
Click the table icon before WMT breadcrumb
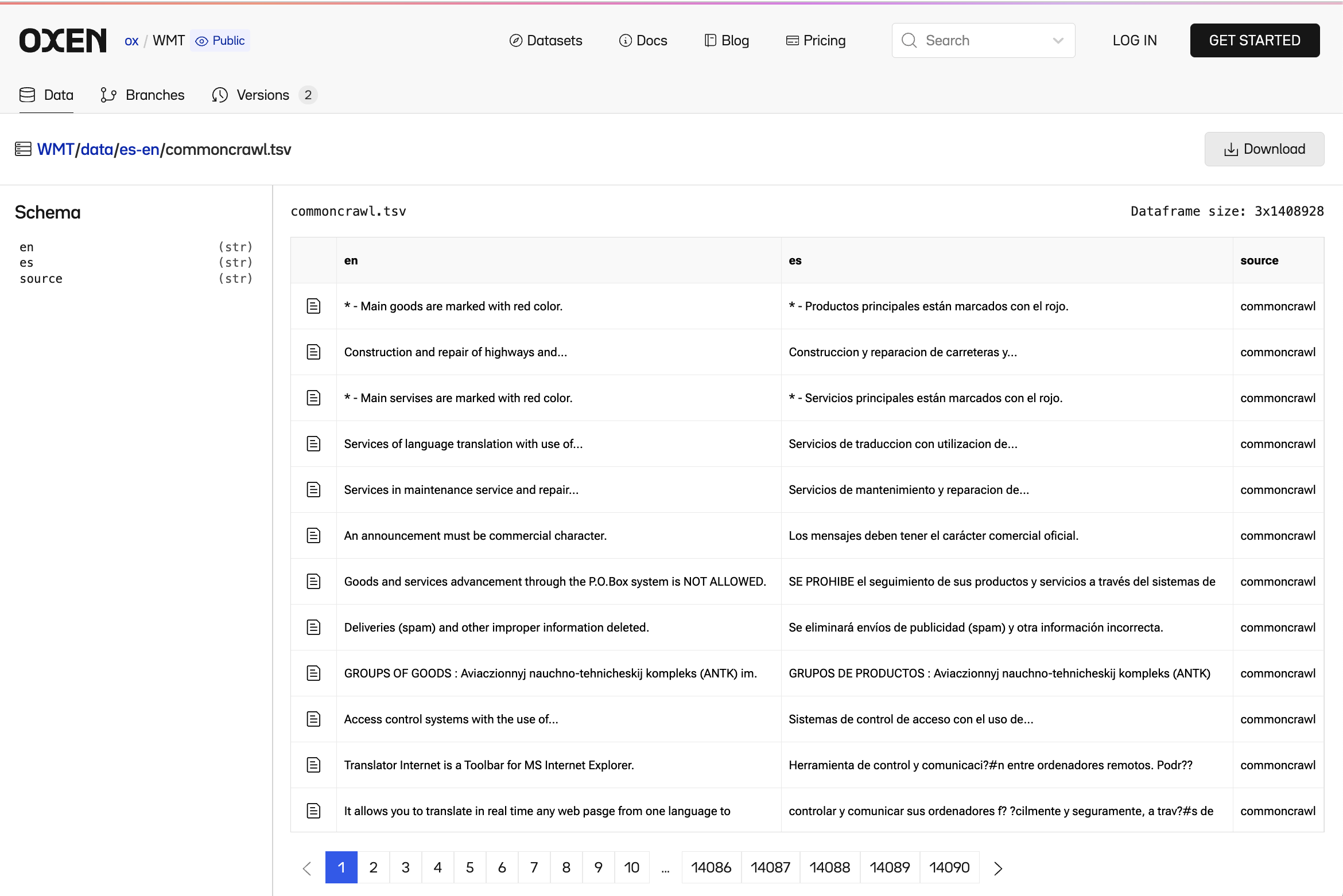coord(23,149)
